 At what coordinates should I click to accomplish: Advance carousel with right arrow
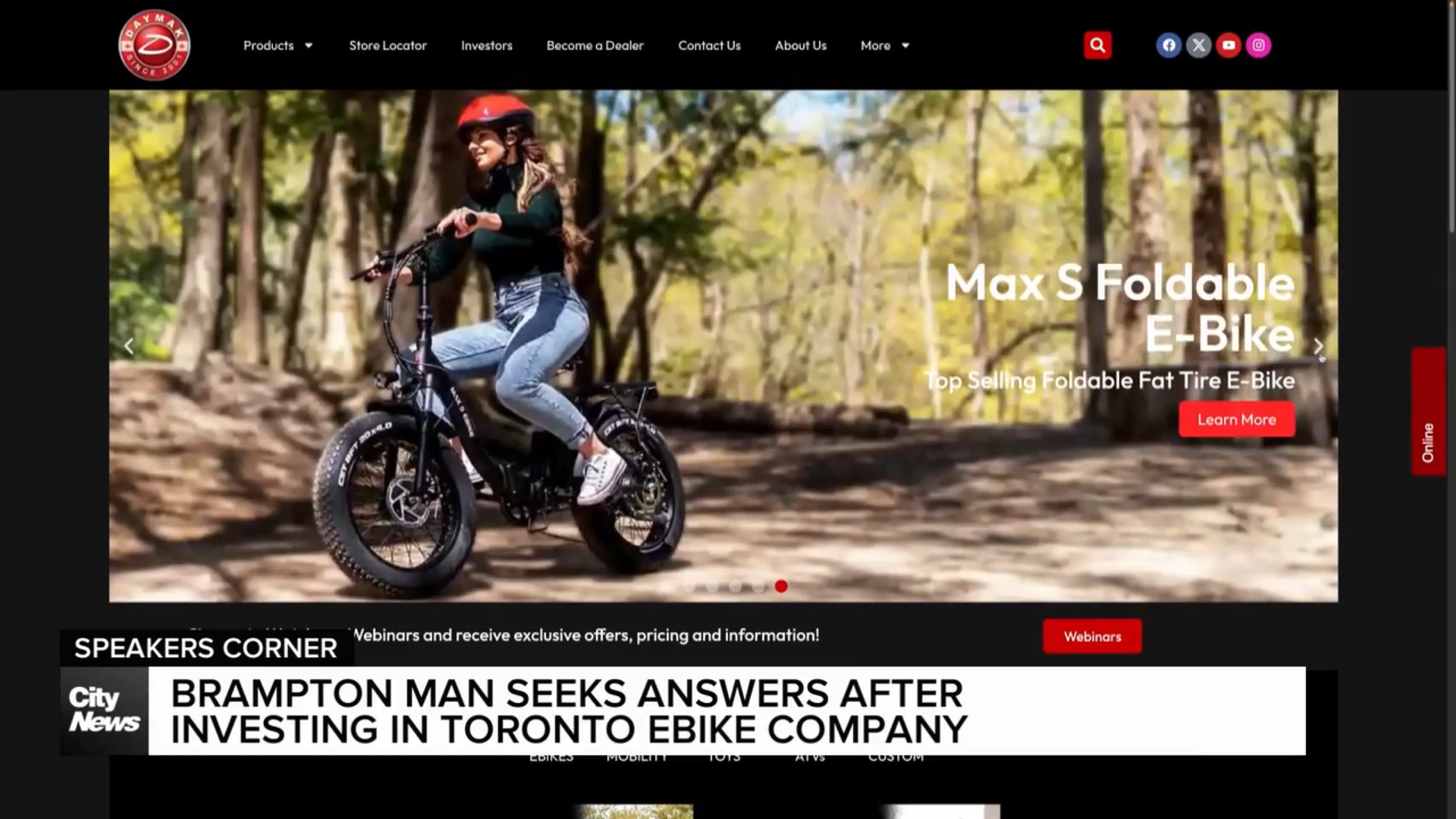pos(1318,347)
